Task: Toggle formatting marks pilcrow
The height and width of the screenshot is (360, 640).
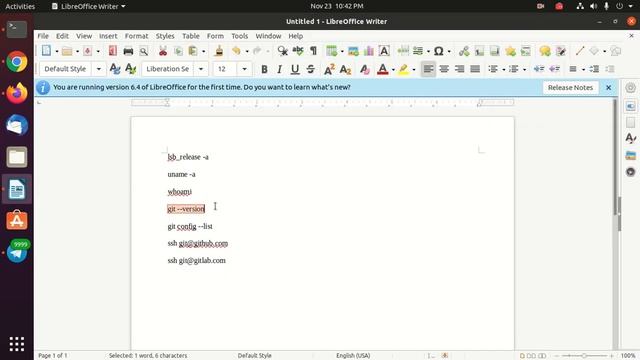Action: 313,51
